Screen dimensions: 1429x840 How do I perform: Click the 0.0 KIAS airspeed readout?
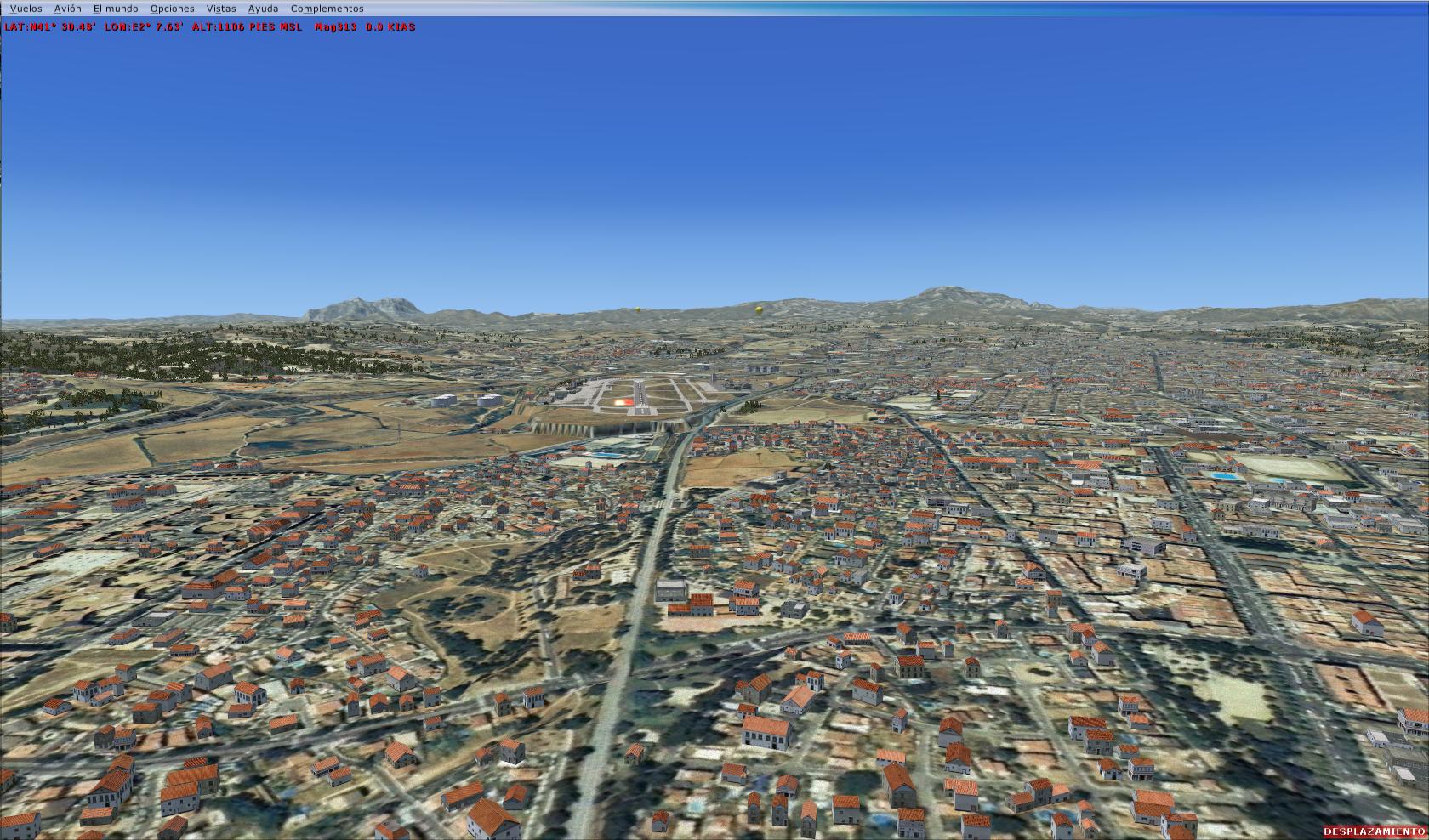390,27
